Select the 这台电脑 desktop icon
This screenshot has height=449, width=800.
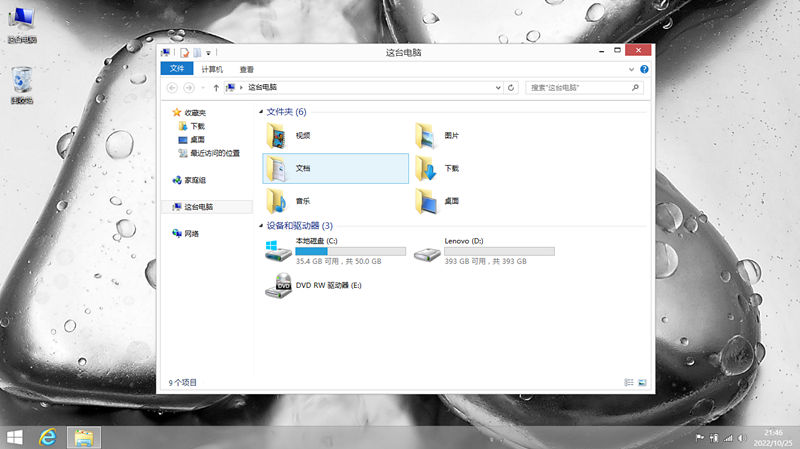tap(22, 25)
